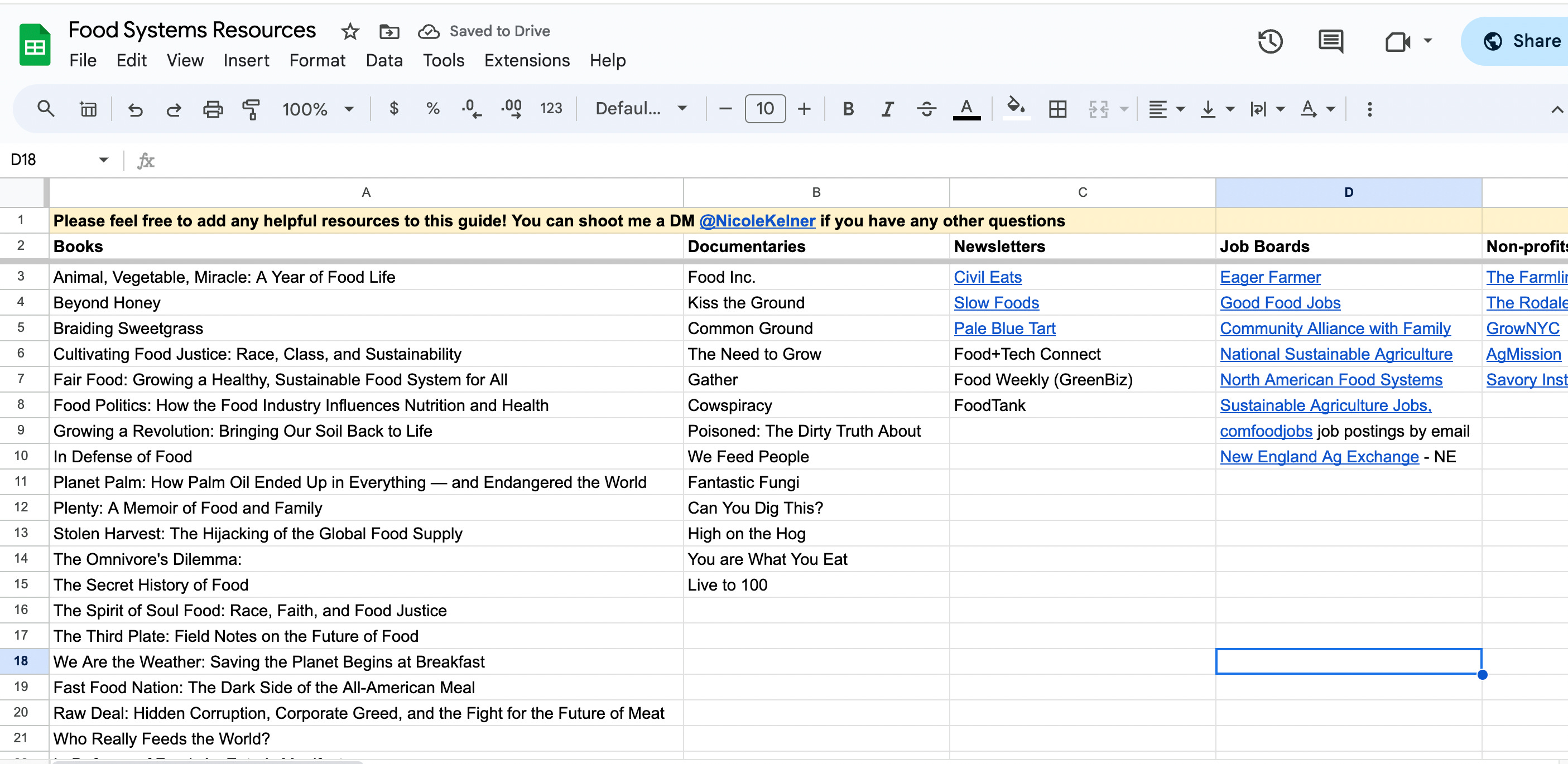This screenshot has height=764, width=1568.
Task: Open the name box dropdown arrow
Action: 103,160
